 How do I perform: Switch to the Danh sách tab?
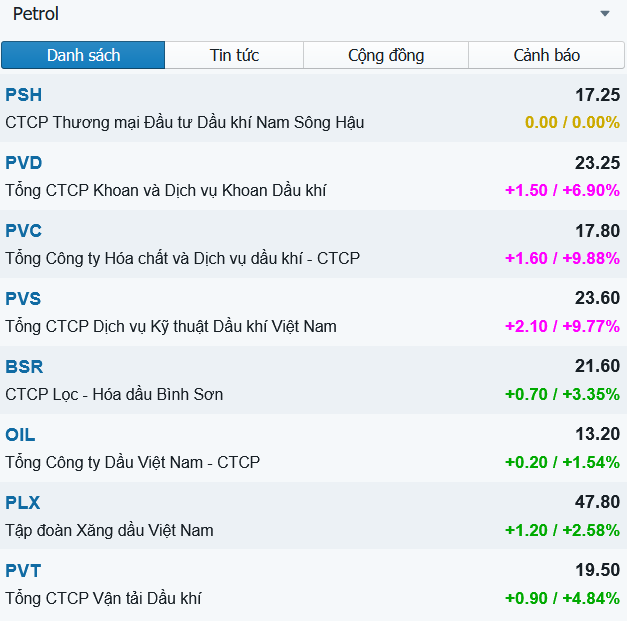(x=83, y=55)
